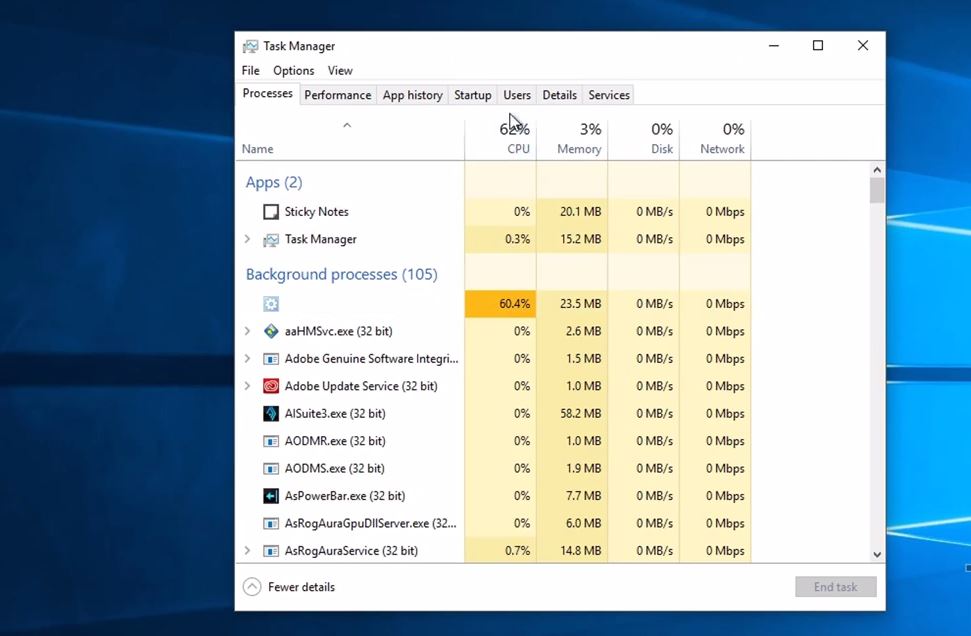Screen dimensions: 971x636
Task: Click the gear icon of unnamed process
Action: [x=271, y=304]
